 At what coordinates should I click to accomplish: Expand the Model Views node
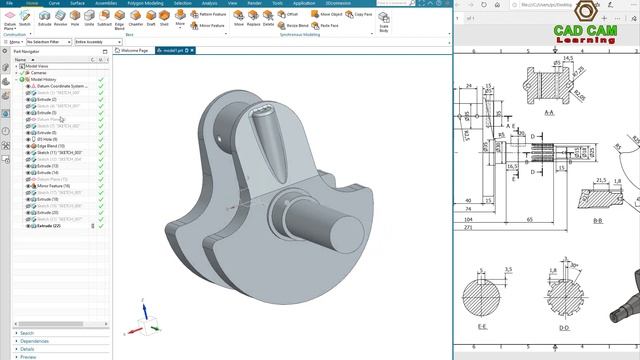click(16, 66)
